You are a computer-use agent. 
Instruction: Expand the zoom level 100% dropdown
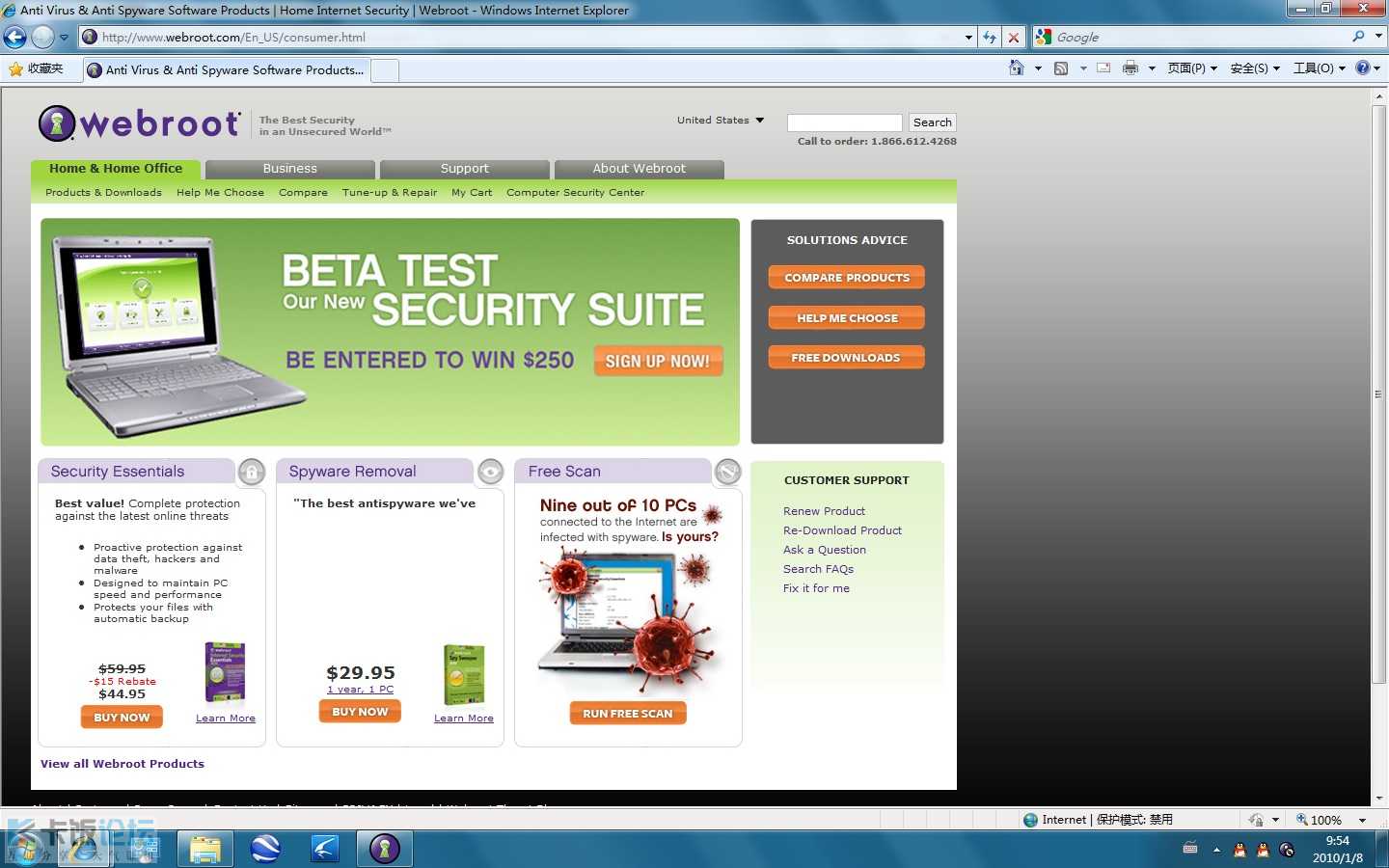pyautogui.click(x=1362, y=820)
